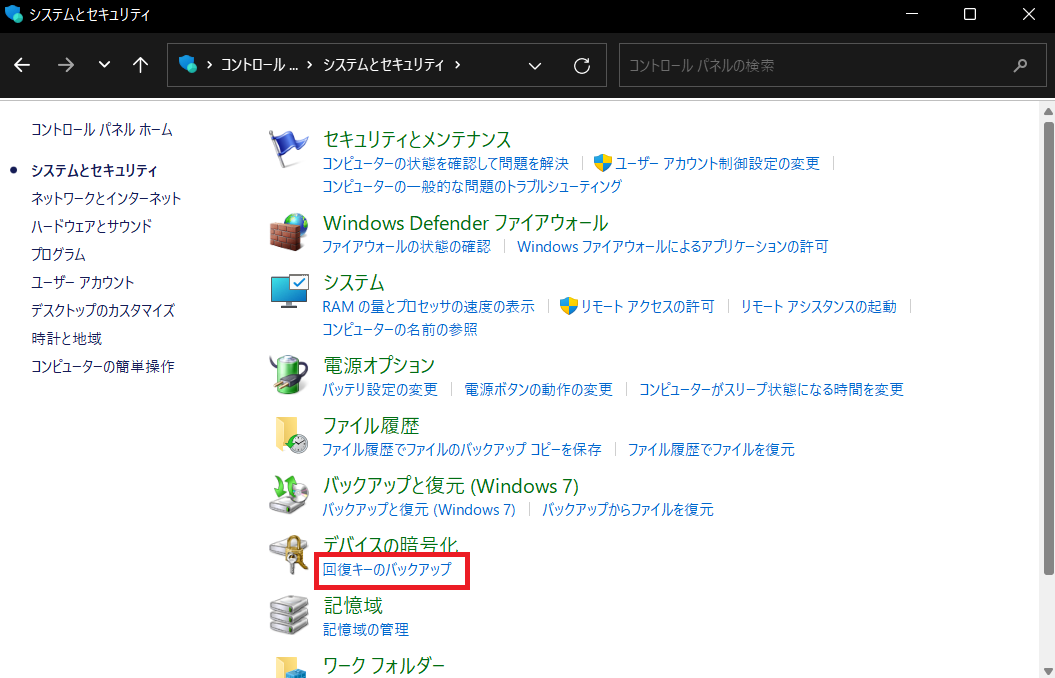Image resolution: width=1055 pixels, height=678 pixels.
Task: Click コンピューターの状態を確認して問題を解決 link
Action: (445, 163)
